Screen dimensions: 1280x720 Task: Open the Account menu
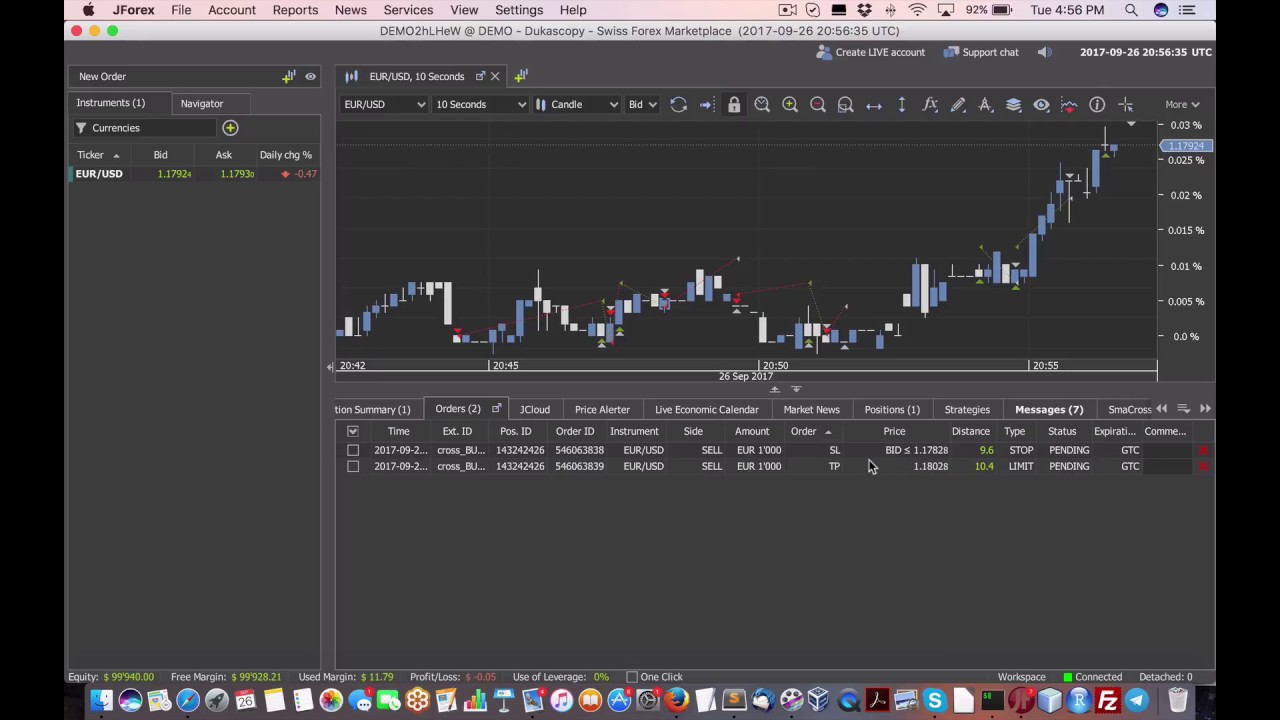point(232,10)
